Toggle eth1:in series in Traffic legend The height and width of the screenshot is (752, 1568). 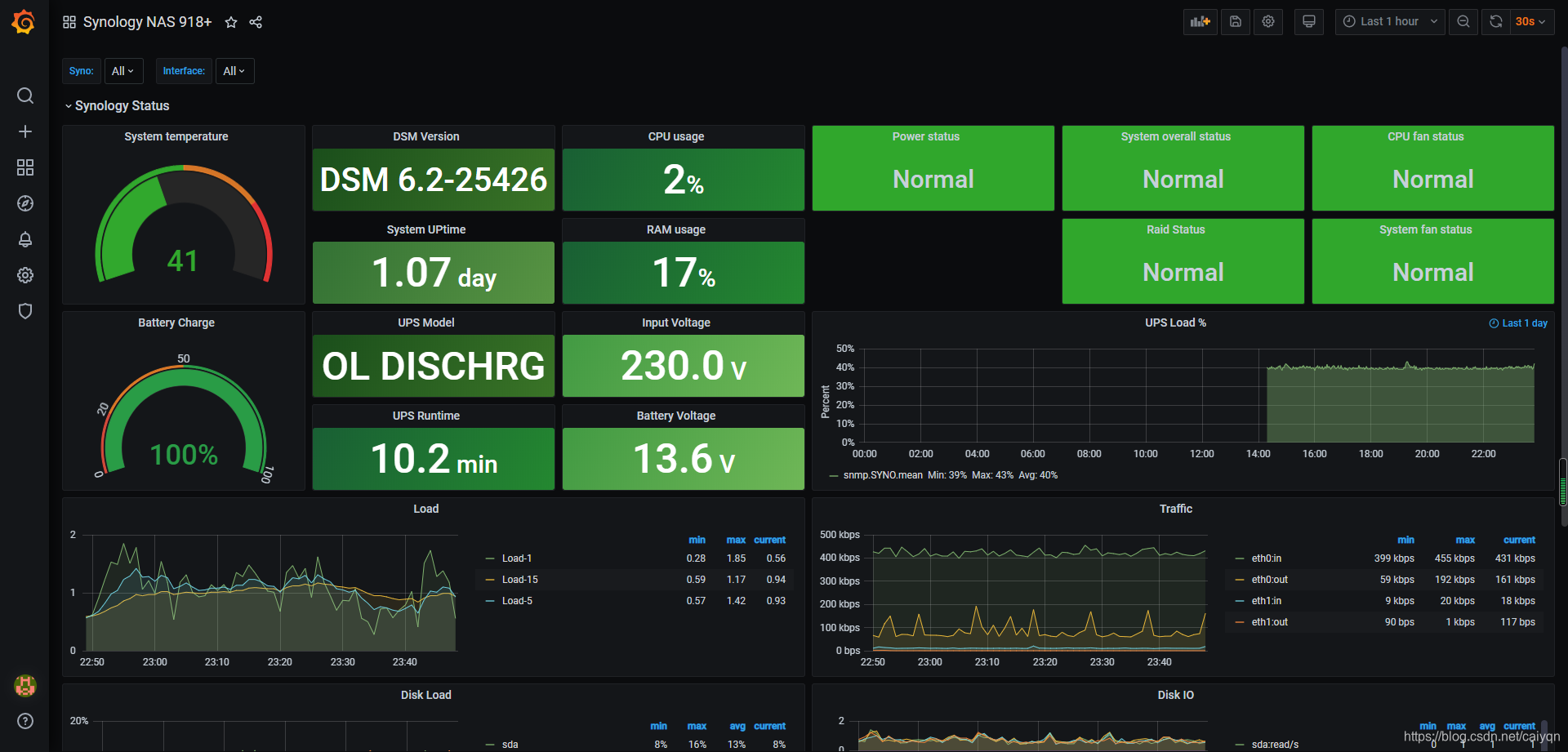pos(1267,601)
